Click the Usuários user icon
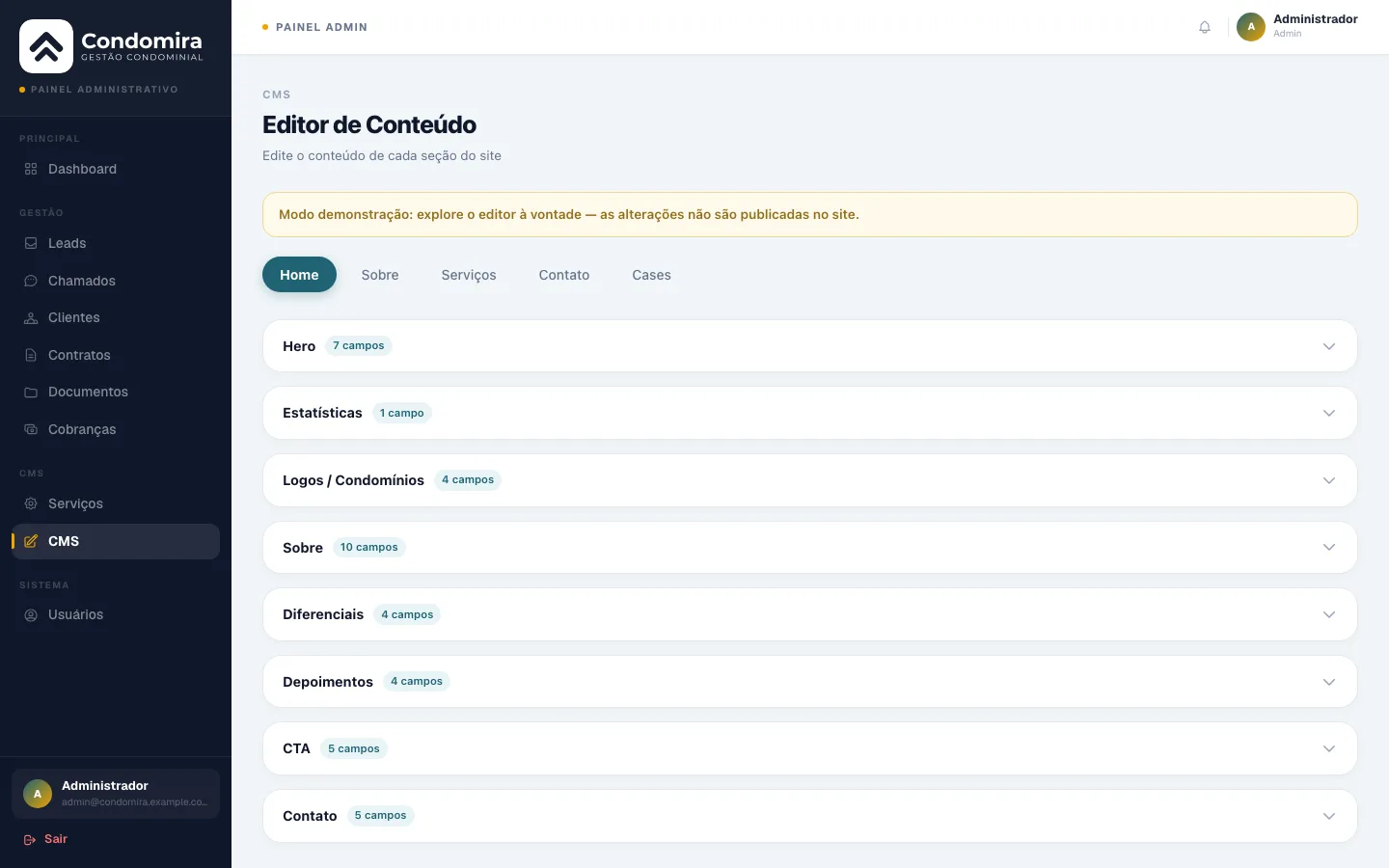The image size is (1389, 868). click(31, 614)
